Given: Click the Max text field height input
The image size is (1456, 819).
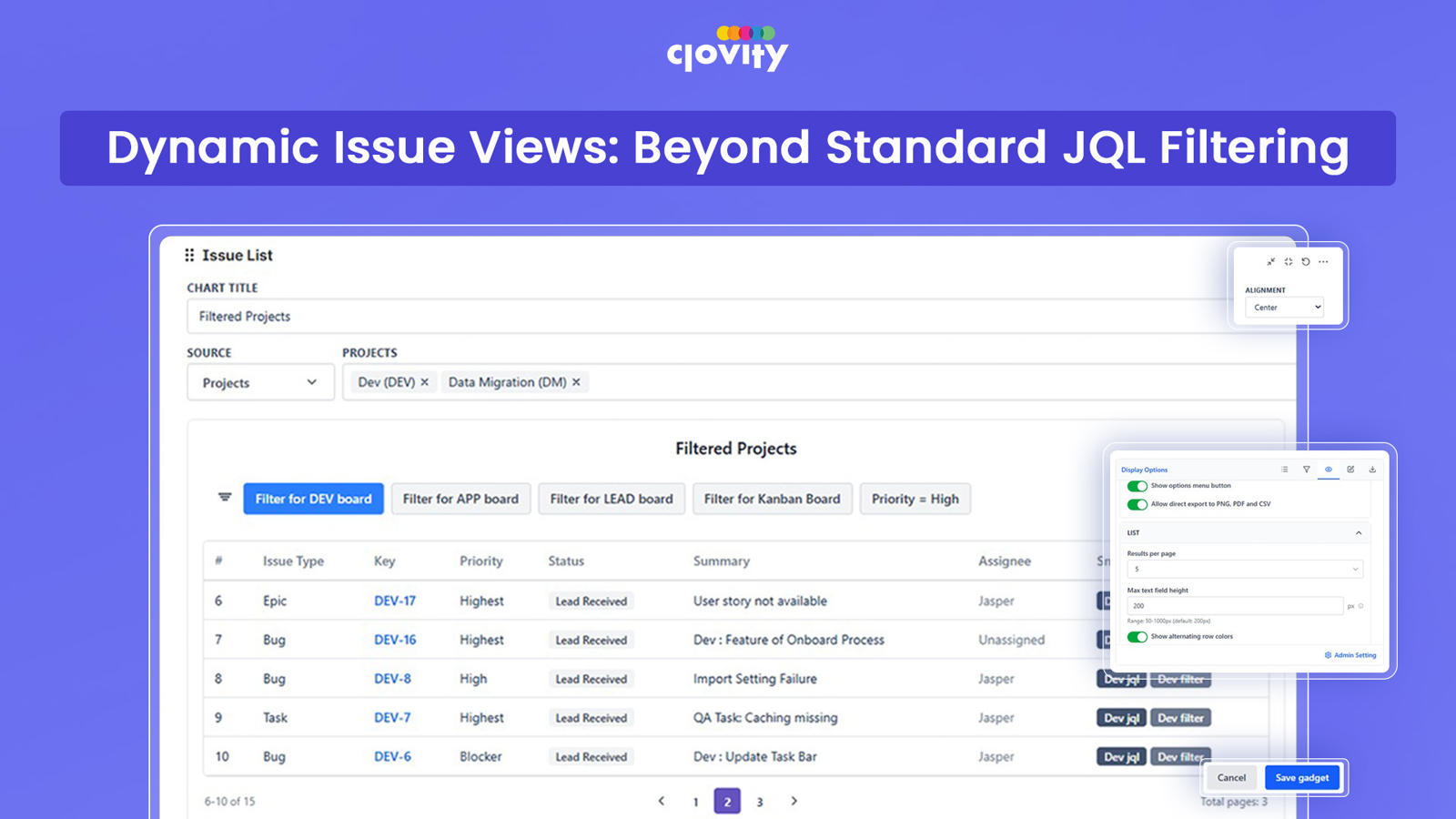Looking at the screenshot, I should pyautogui.click(x=1235, y=606).
